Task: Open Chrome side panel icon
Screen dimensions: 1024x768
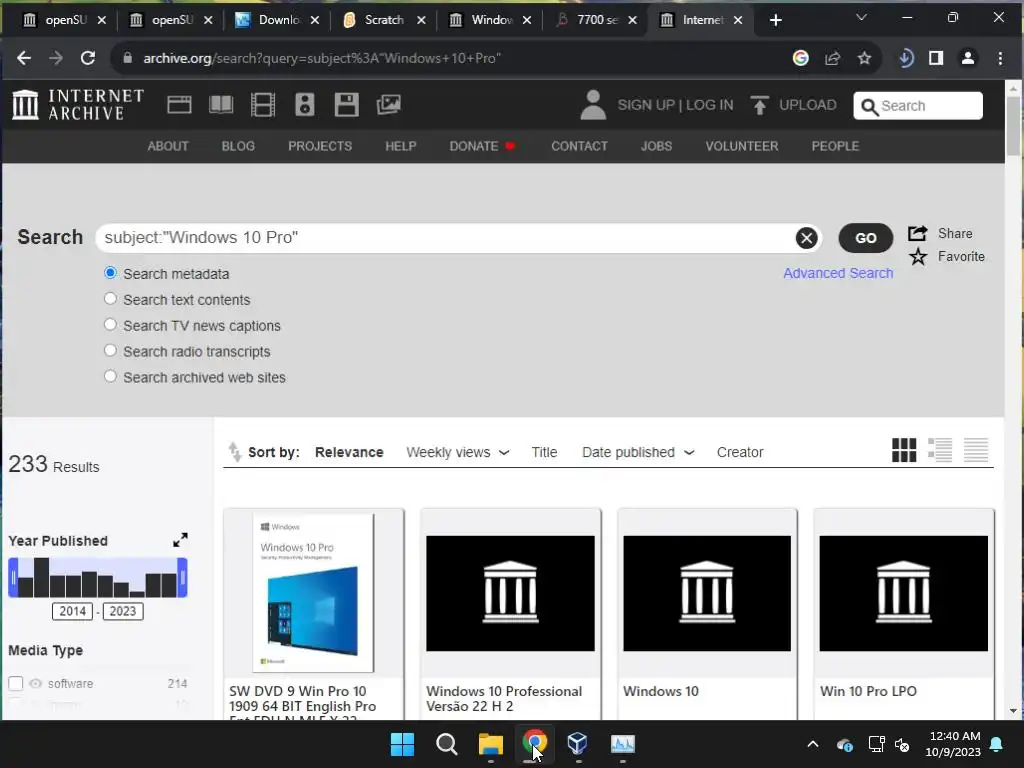Action: pyautogui.click(x=936, y=58)
